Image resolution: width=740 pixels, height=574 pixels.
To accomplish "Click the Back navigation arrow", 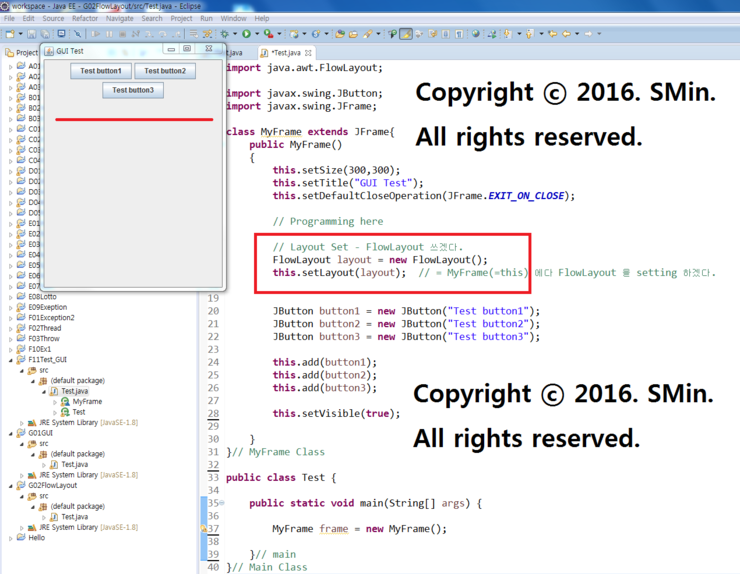I will (566, 34).
